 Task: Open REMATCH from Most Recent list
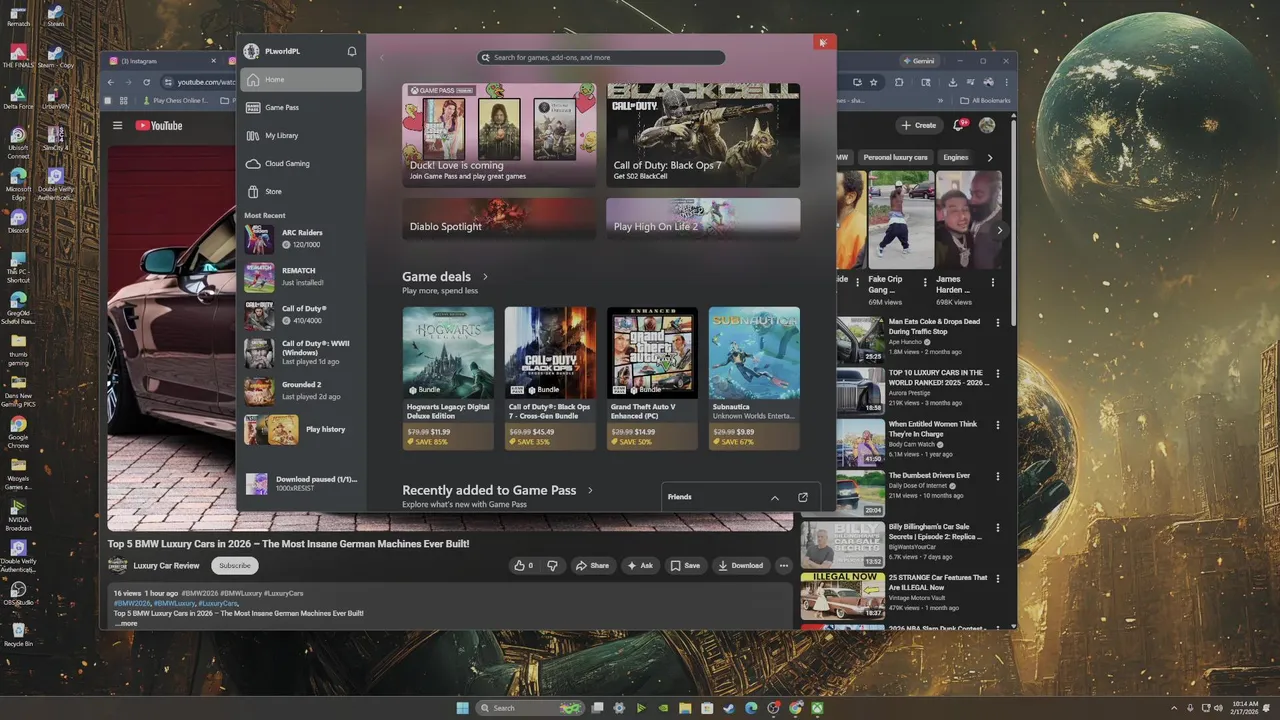[301, 276]
